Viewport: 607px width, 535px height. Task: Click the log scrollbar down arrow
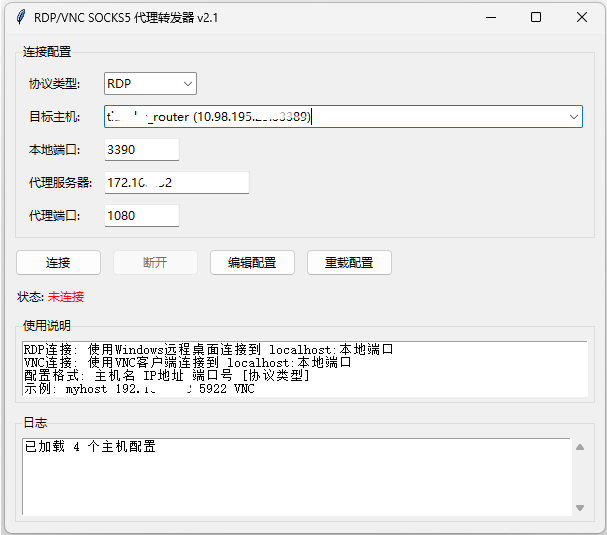[x=580, y=508]
